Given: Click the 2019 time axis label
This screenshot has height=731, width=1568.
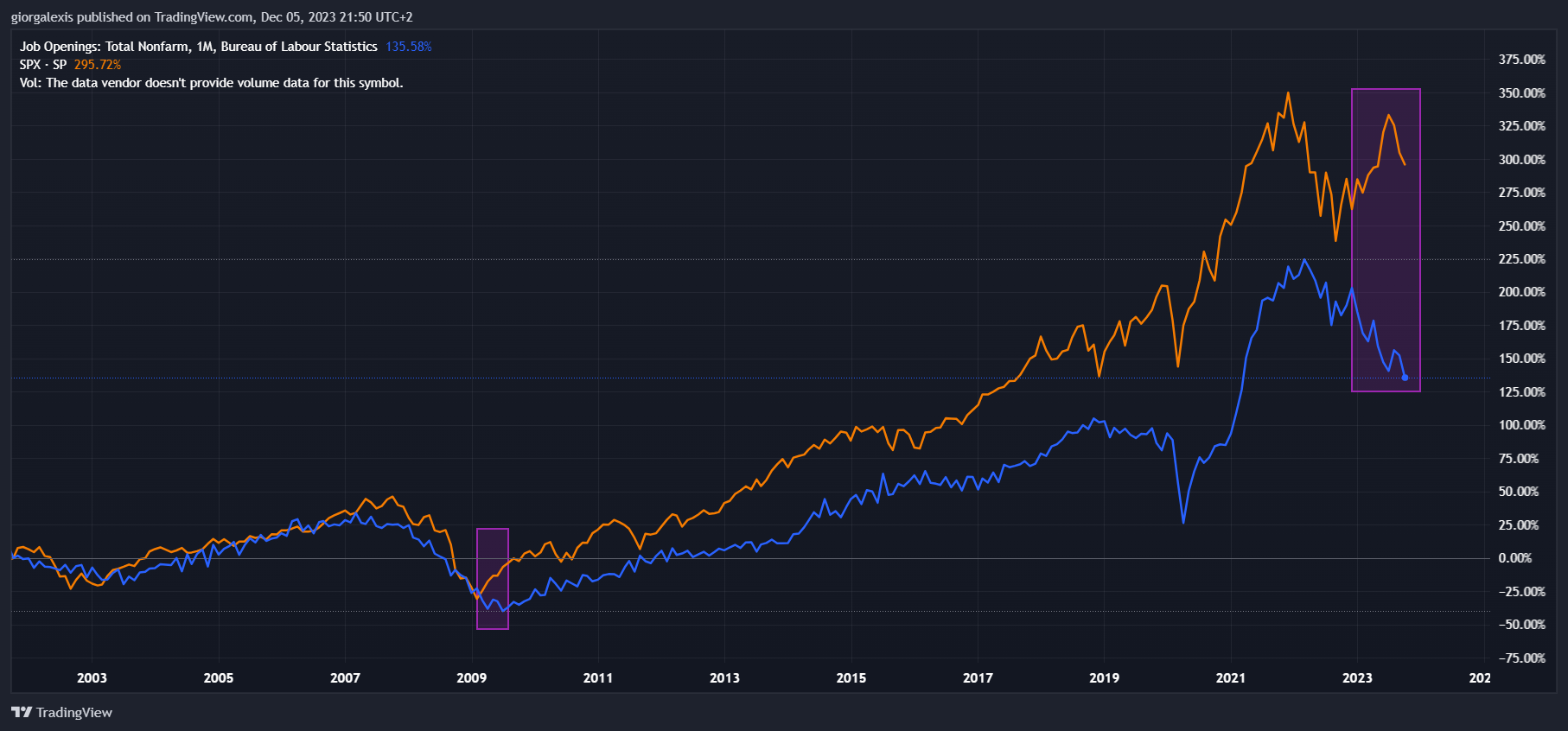Looking at the screenshot, I should tap(1104, 678).
